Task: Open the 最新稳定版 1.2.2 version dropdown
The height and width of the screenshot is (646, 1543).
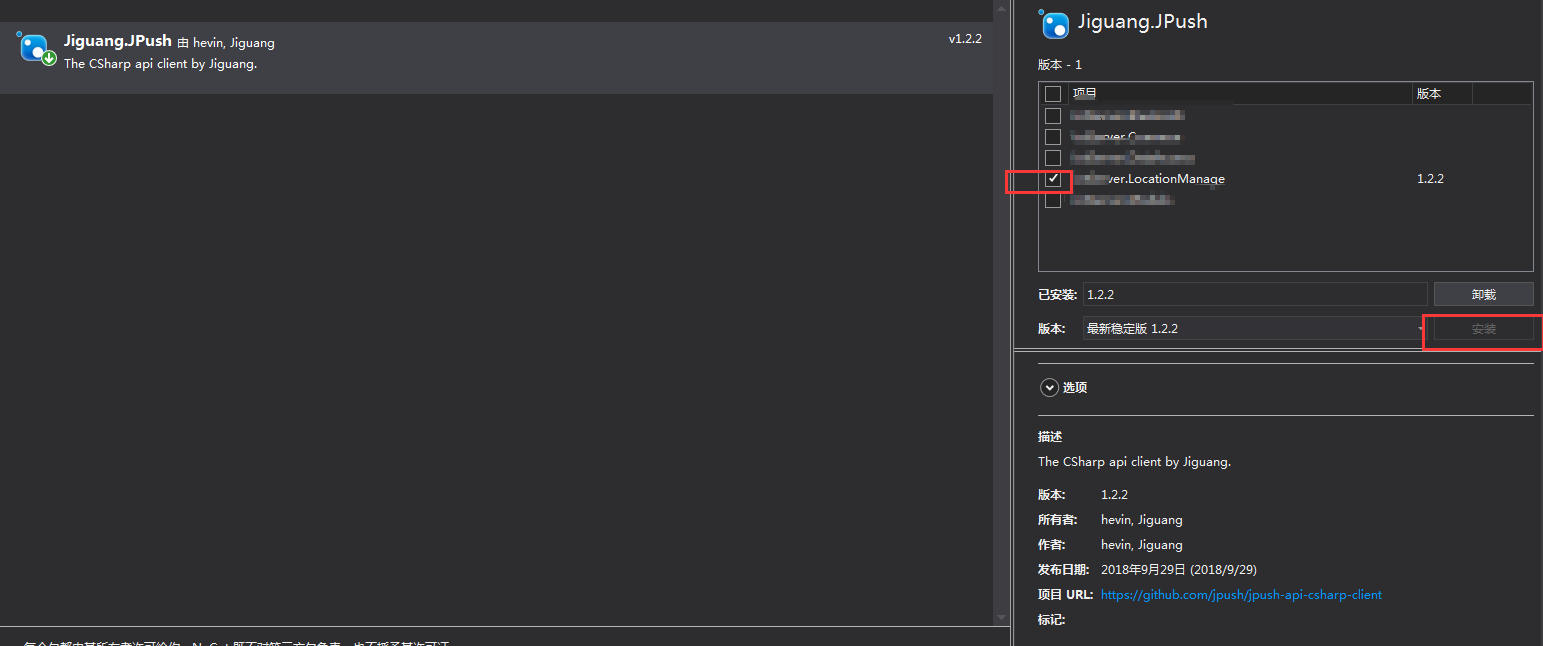Action: click(x=1255, y=329)
